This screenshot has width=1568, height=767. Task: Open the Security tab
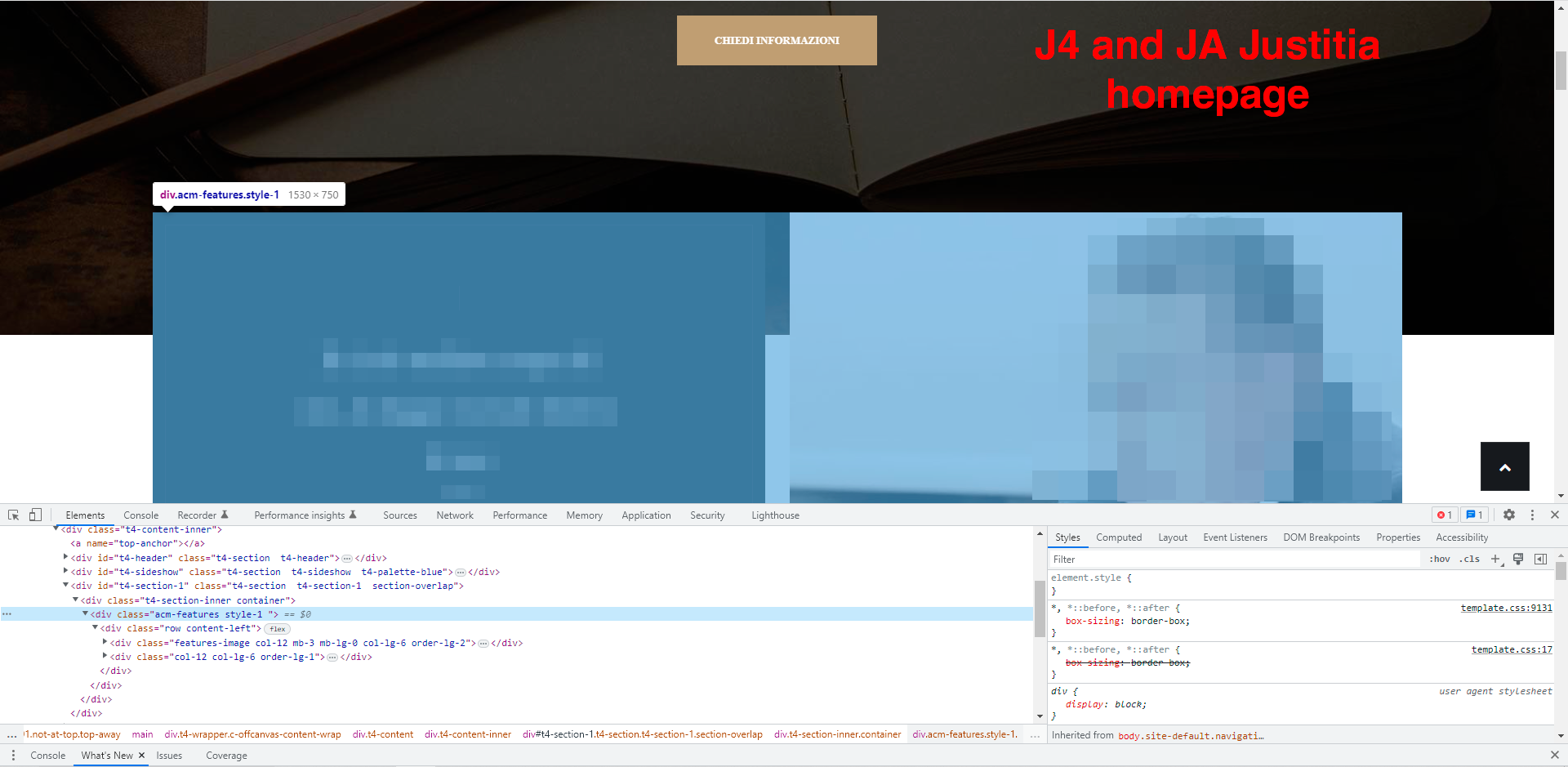coord(707,515)
